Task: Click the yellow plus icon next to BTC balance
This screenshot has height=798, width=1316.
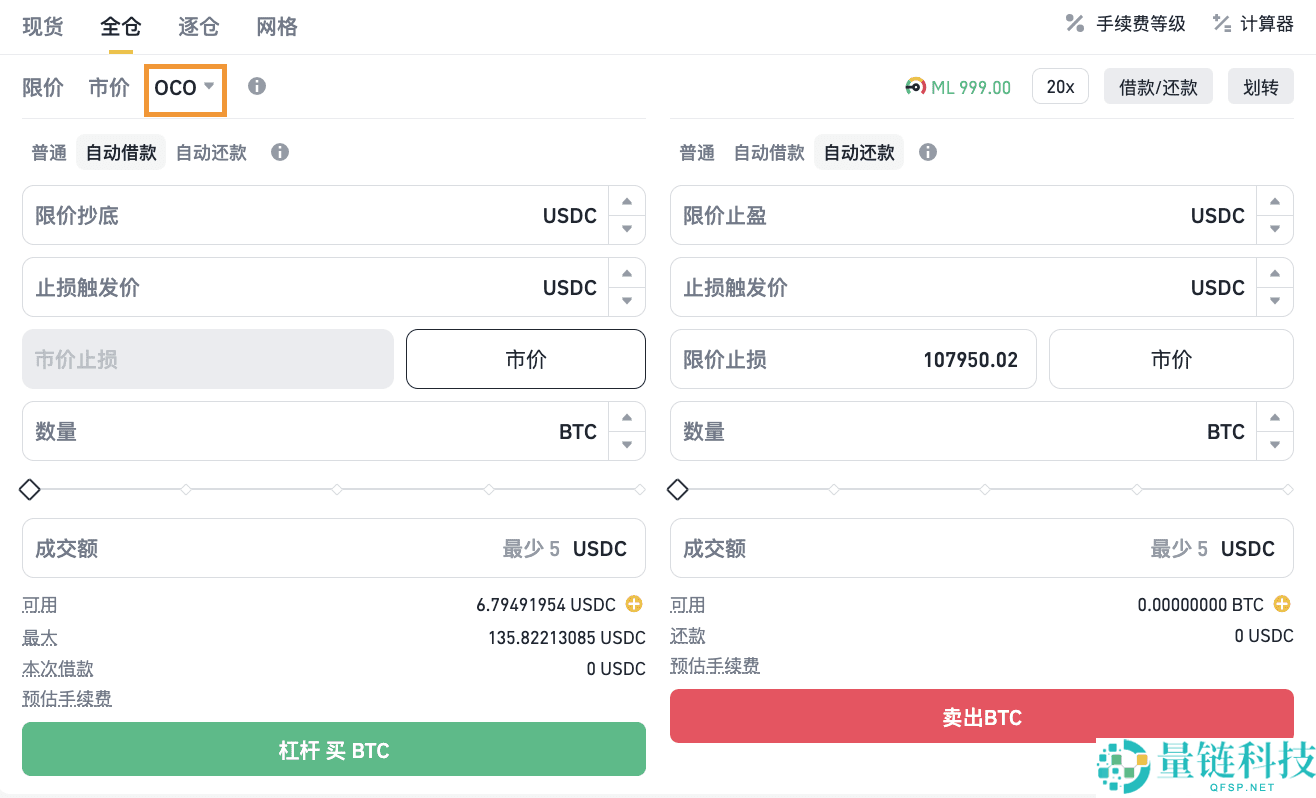Action: pos(1281,604)
